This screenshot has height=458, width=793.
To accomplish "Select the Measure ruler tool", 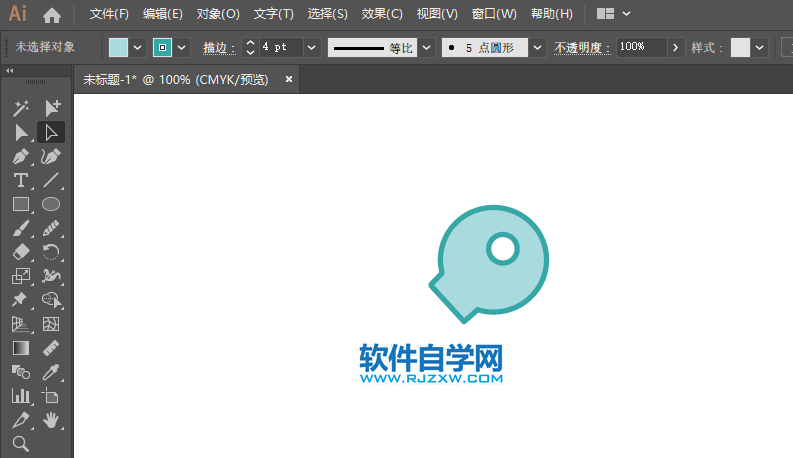I will [51, 348].
